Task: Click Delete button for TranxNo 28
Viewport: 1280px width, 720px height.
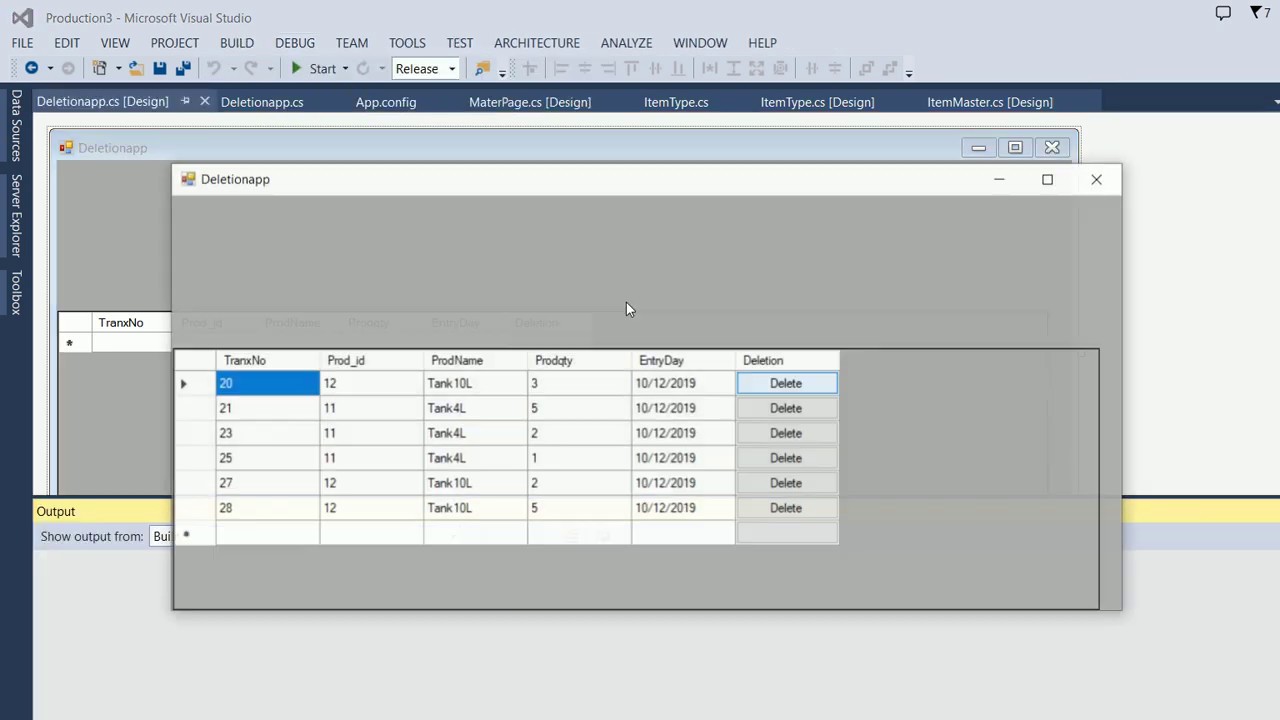Action: point(786,508)
